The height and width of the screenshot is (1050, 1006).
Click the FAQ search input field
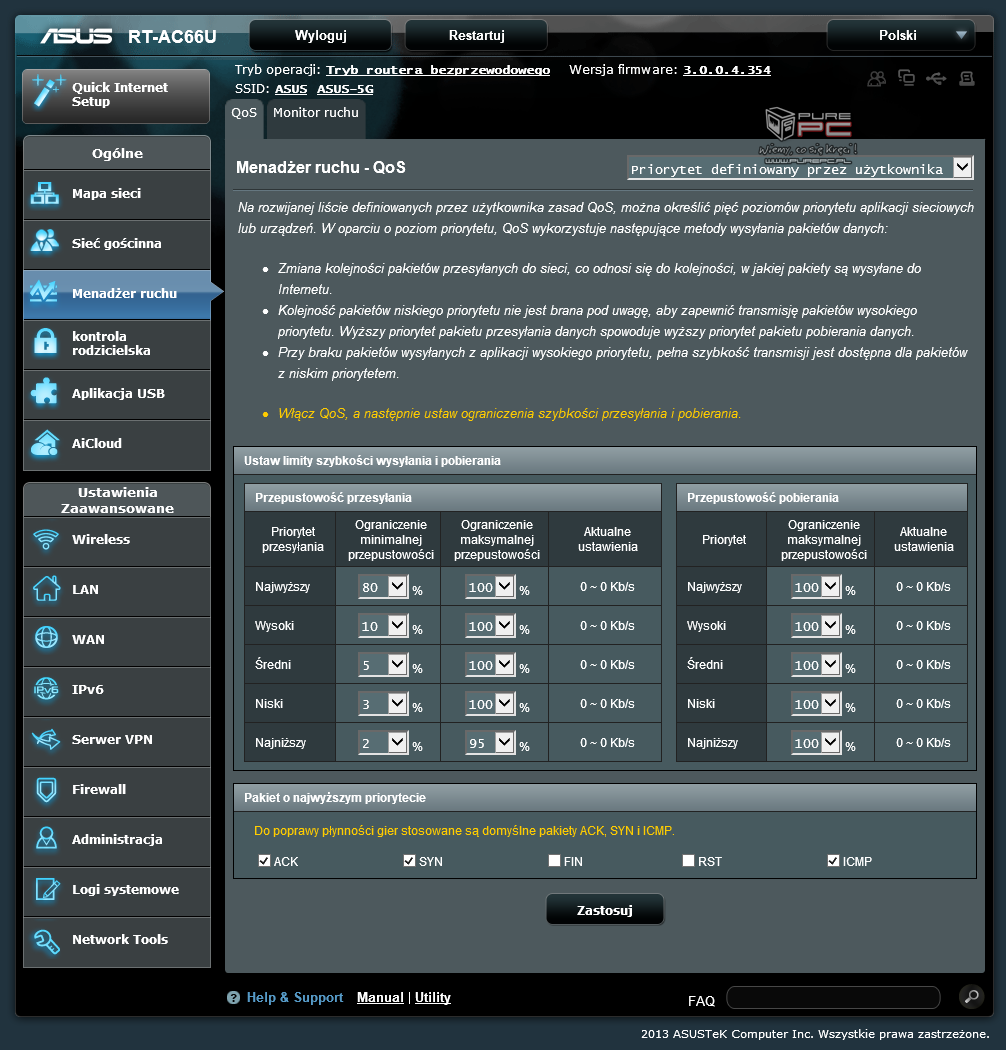tap(833, 997)
